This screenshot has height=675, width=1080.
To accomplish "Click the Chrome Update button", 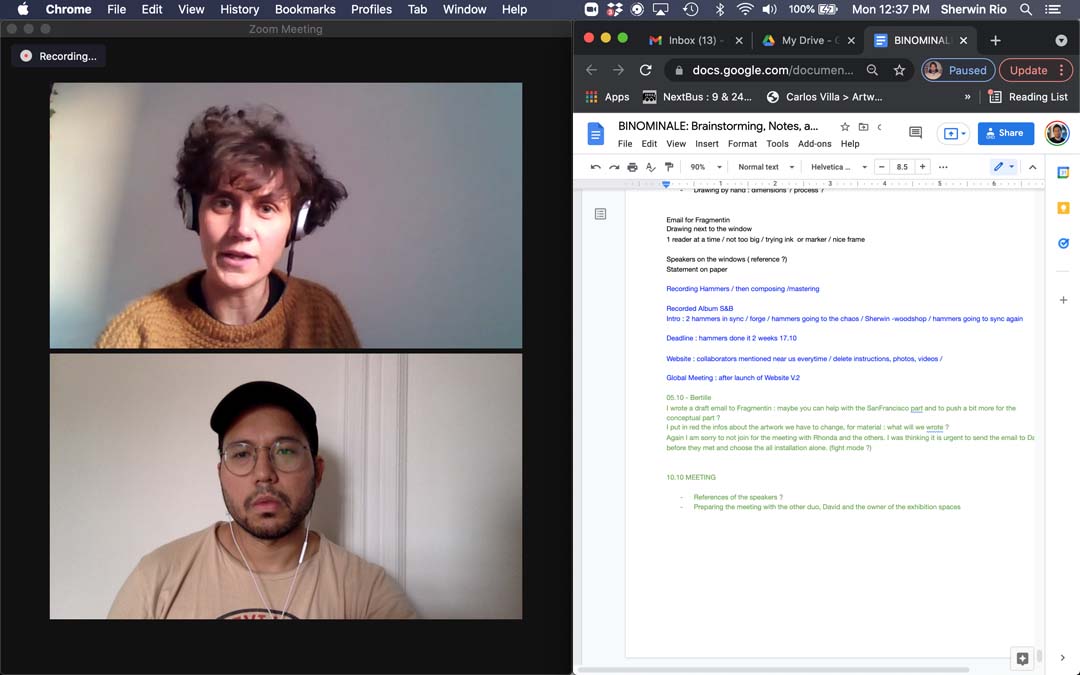I will [x=1035, y=70].
